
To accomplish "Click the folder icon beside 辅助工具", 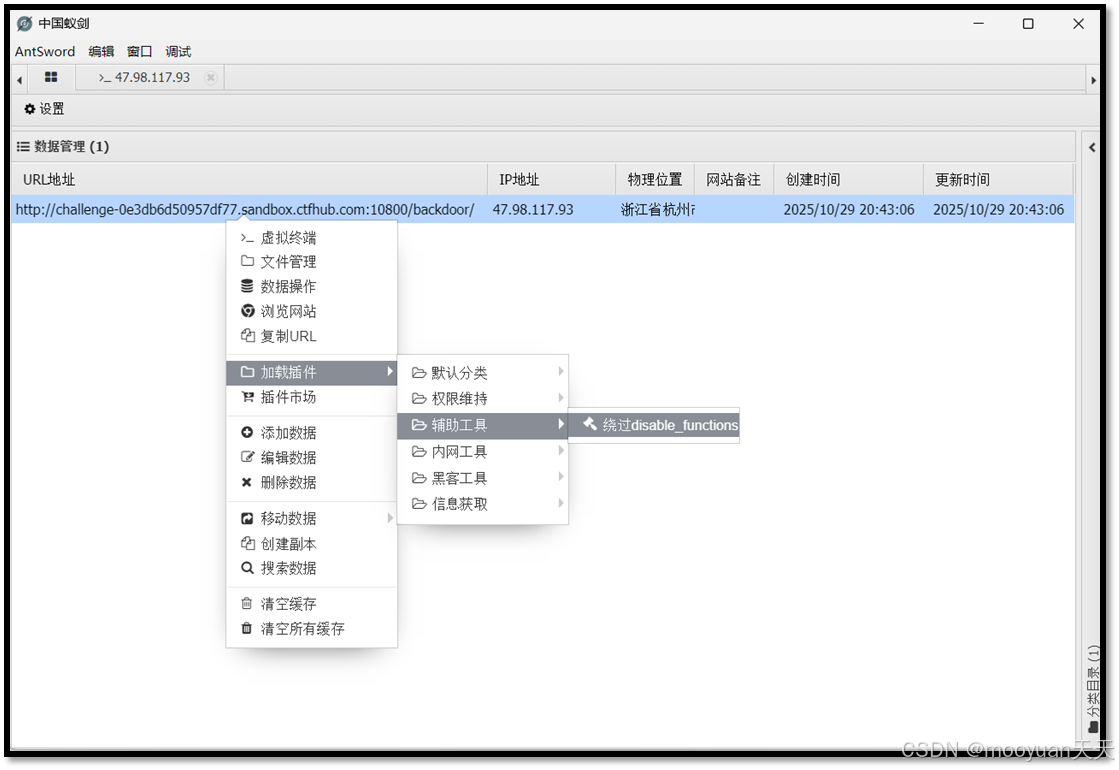I will [419, 425].
